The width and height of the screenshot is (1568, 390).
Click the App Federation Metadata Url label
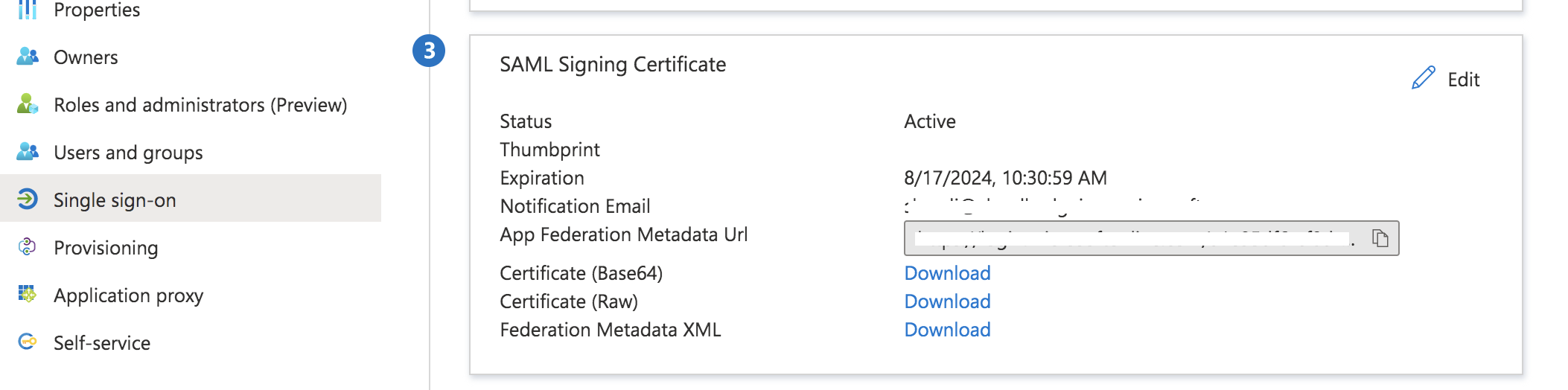tap(623, 234)
